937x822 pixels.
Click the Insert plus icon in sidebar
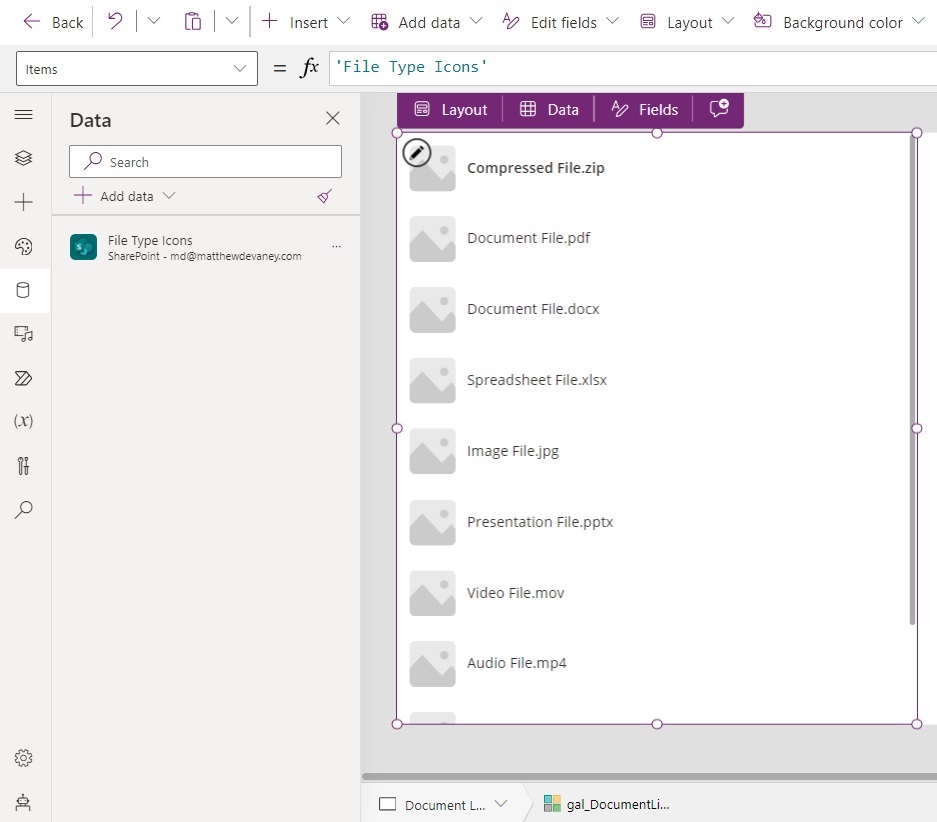(23, 202)
